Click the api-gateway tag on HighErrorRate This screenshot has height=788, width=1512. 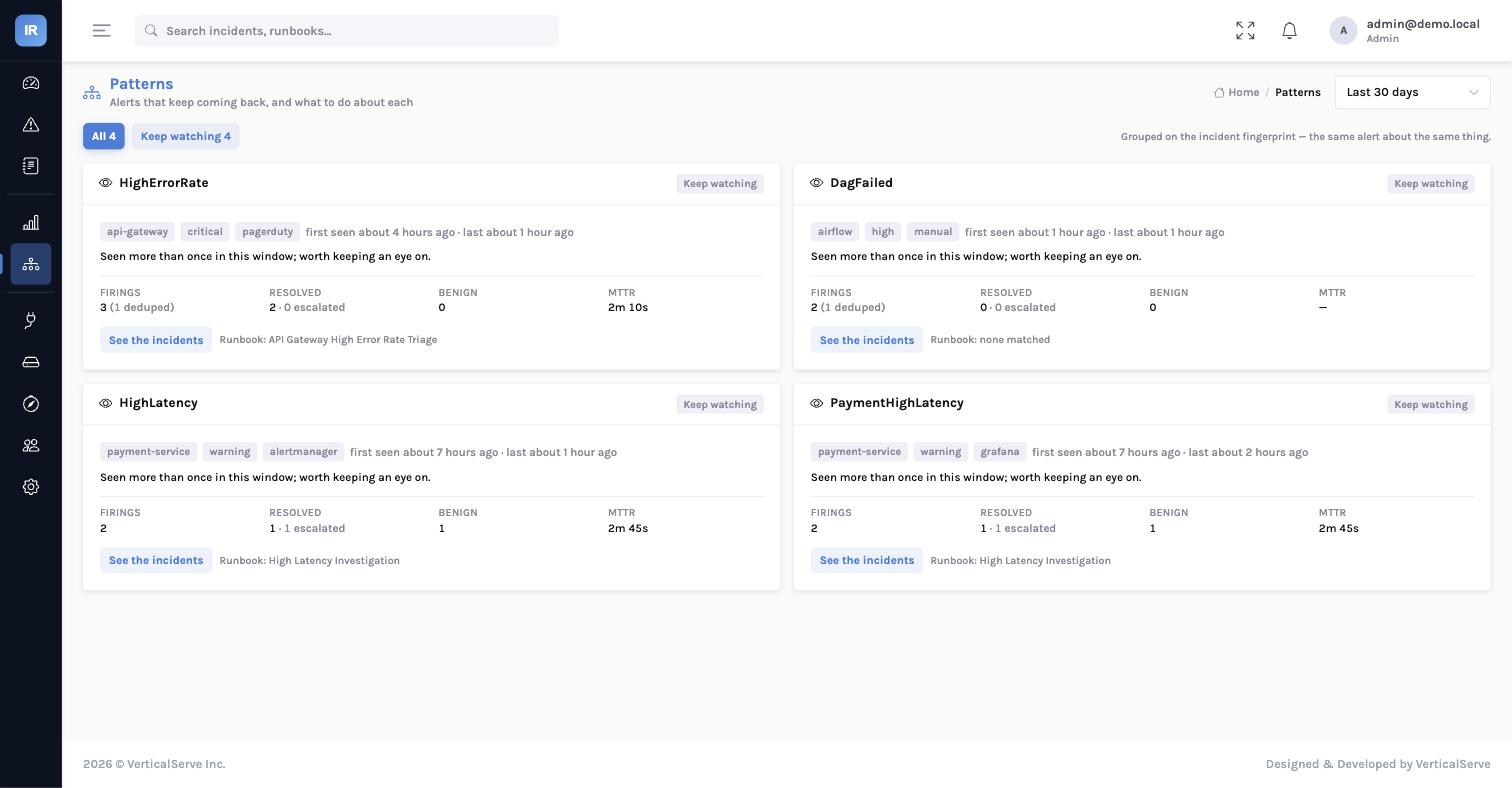coord(138,232)
